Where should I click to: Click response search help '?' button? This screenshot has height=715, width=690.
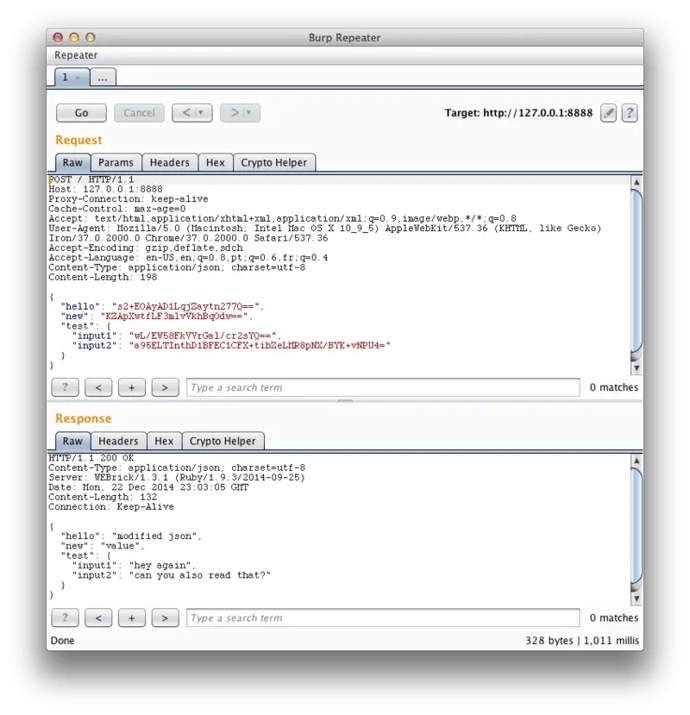(x=64, y=618)
